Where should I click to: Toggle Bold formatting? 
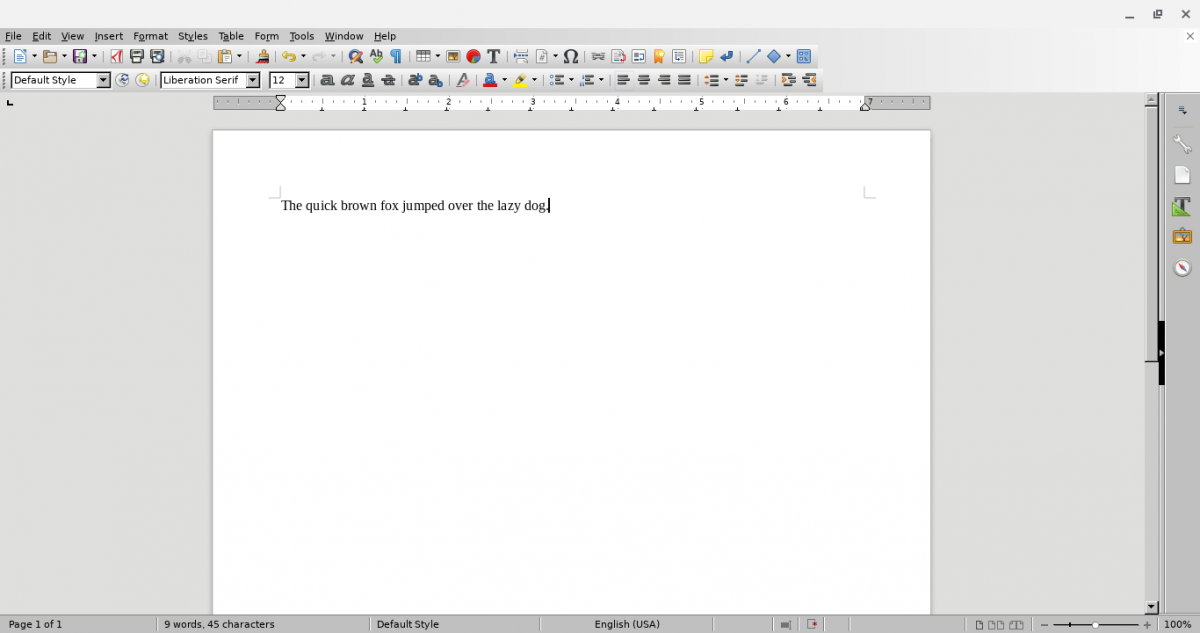tap(327, 80)
